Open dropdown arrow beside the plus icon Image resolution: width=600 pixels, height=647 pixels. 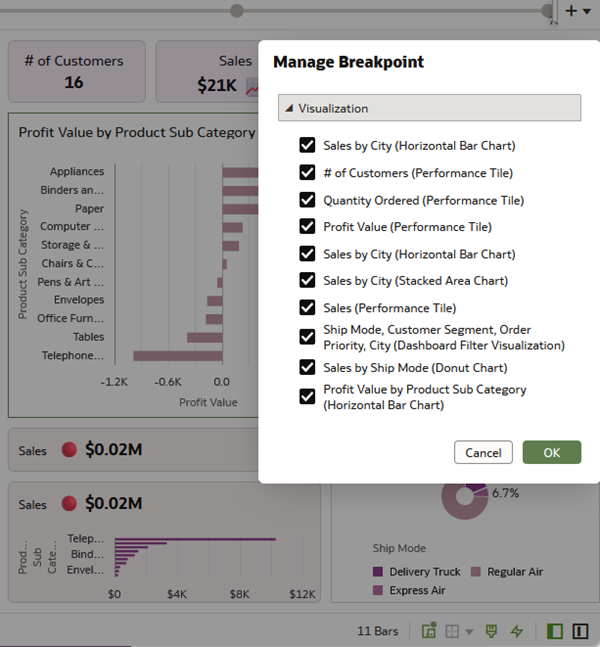[x=586, y=11]
